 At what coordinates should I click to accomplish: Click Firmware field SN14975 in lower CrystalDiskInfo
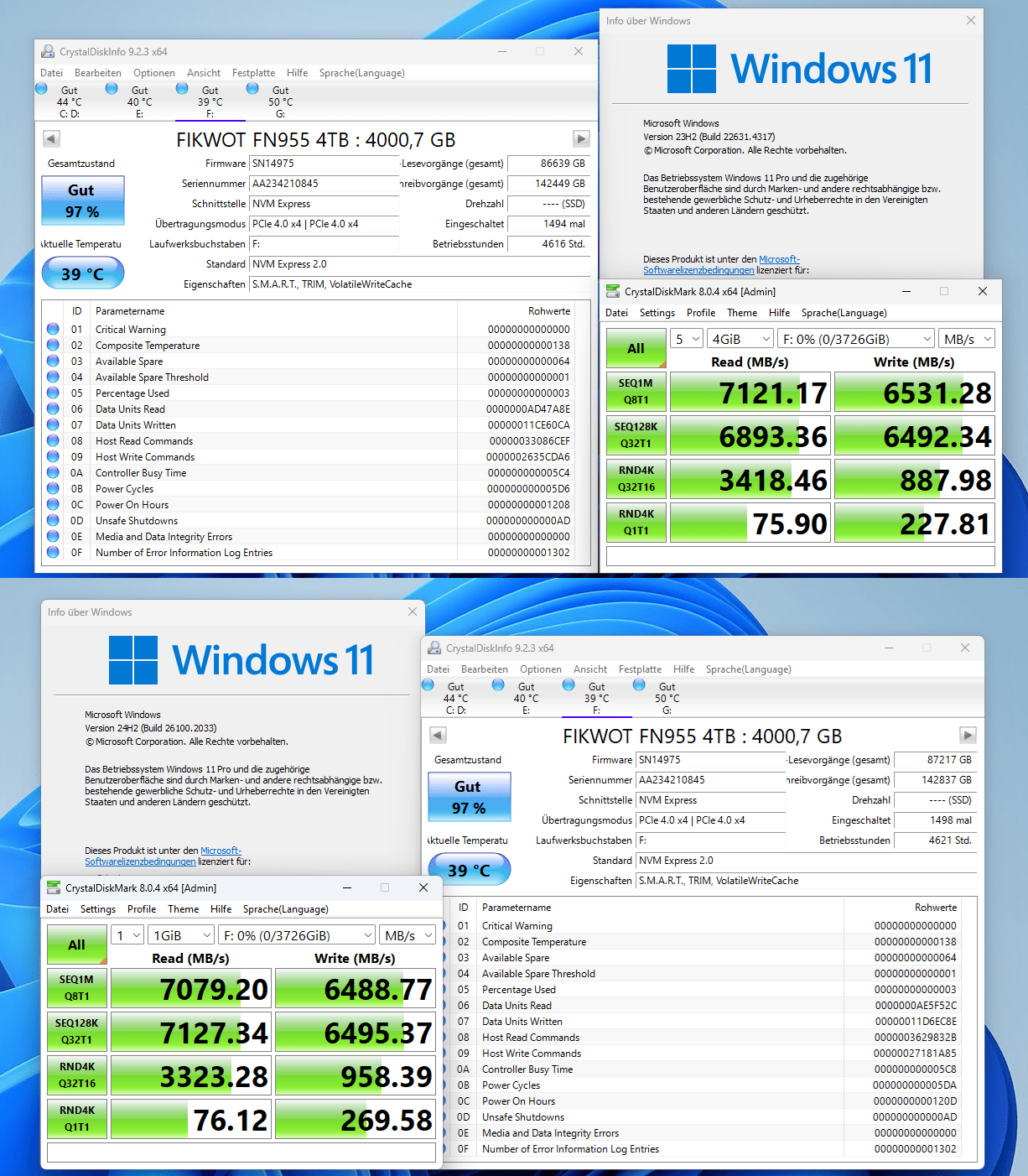pyautogui.click(x=711, y=760)
